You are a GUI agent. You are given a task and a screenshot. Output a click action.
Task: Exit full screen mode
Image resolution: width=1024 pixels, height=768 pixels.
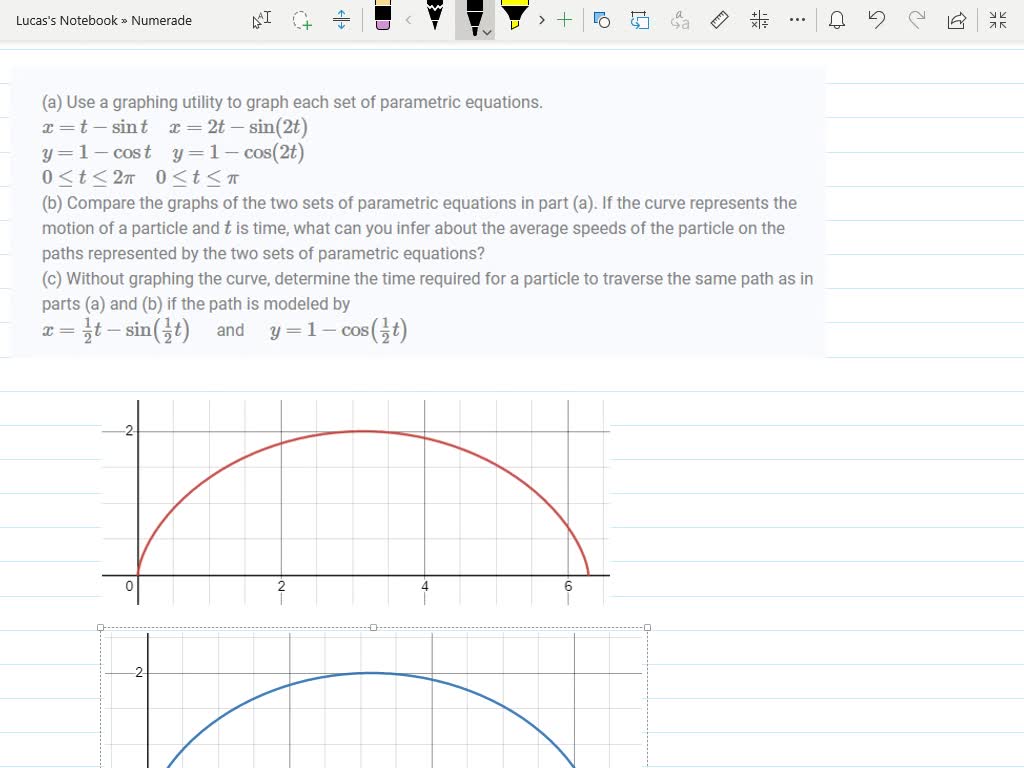[998, 20]
